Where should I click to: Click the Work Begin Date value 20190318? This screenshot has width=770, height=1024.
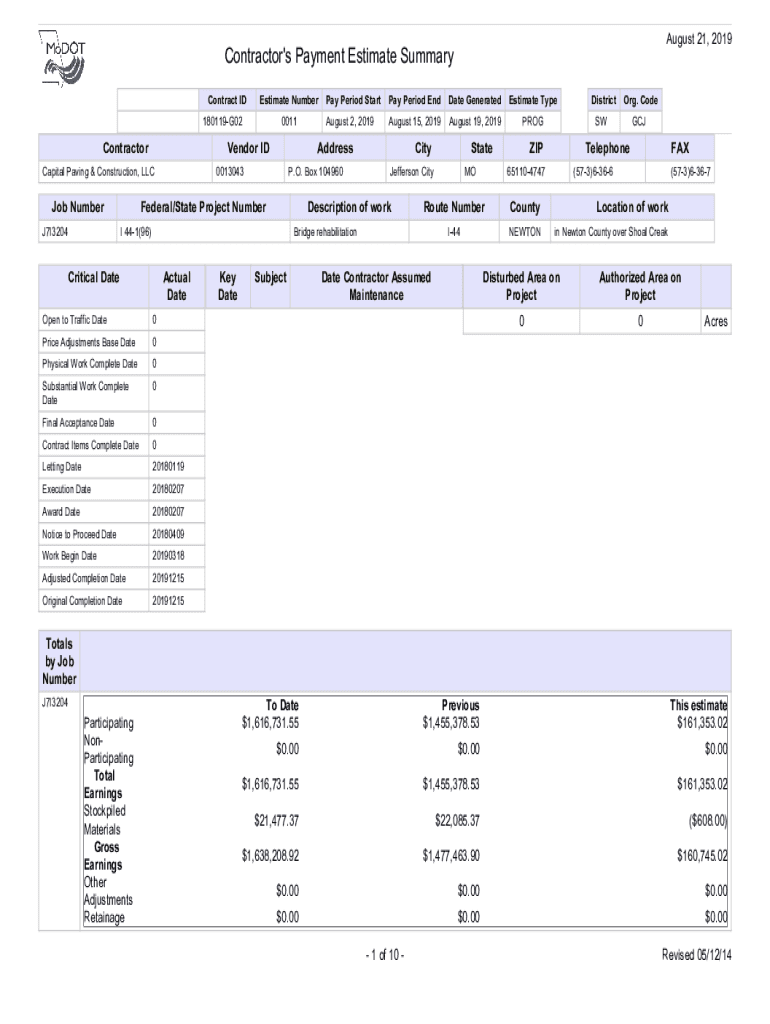coord(167,556)
